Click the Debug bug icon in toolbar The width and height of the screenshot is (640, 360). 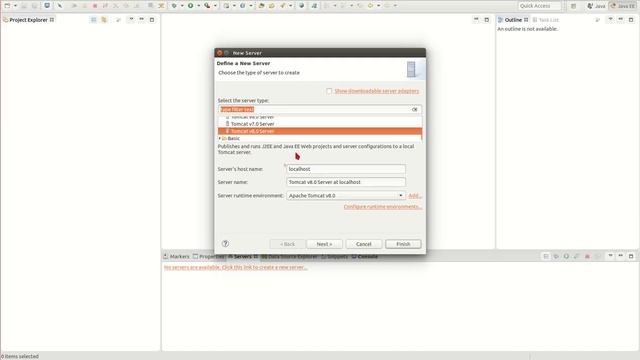pos(174,6)
